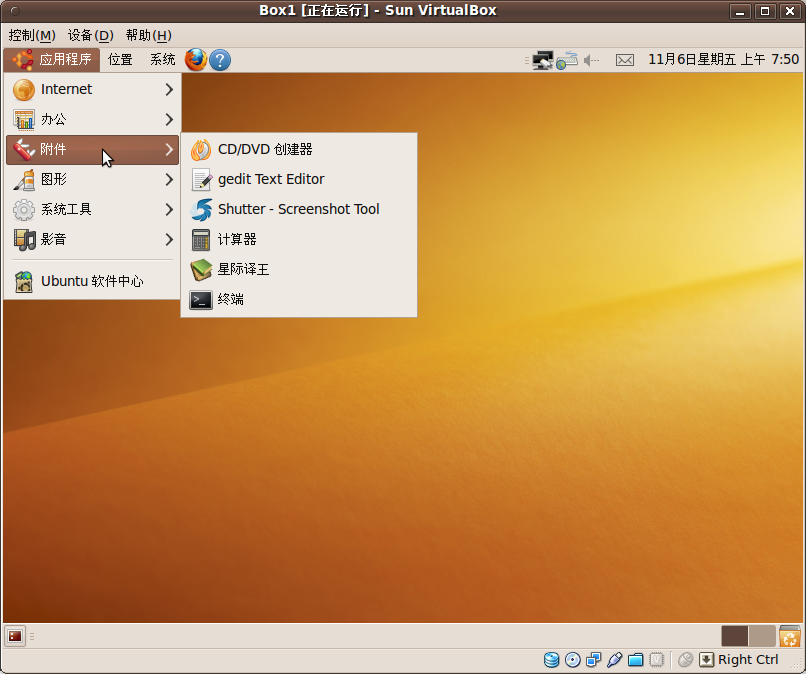Launch Firefox from the top panel
Screen dimensions: 806x674
coord(196,60)
